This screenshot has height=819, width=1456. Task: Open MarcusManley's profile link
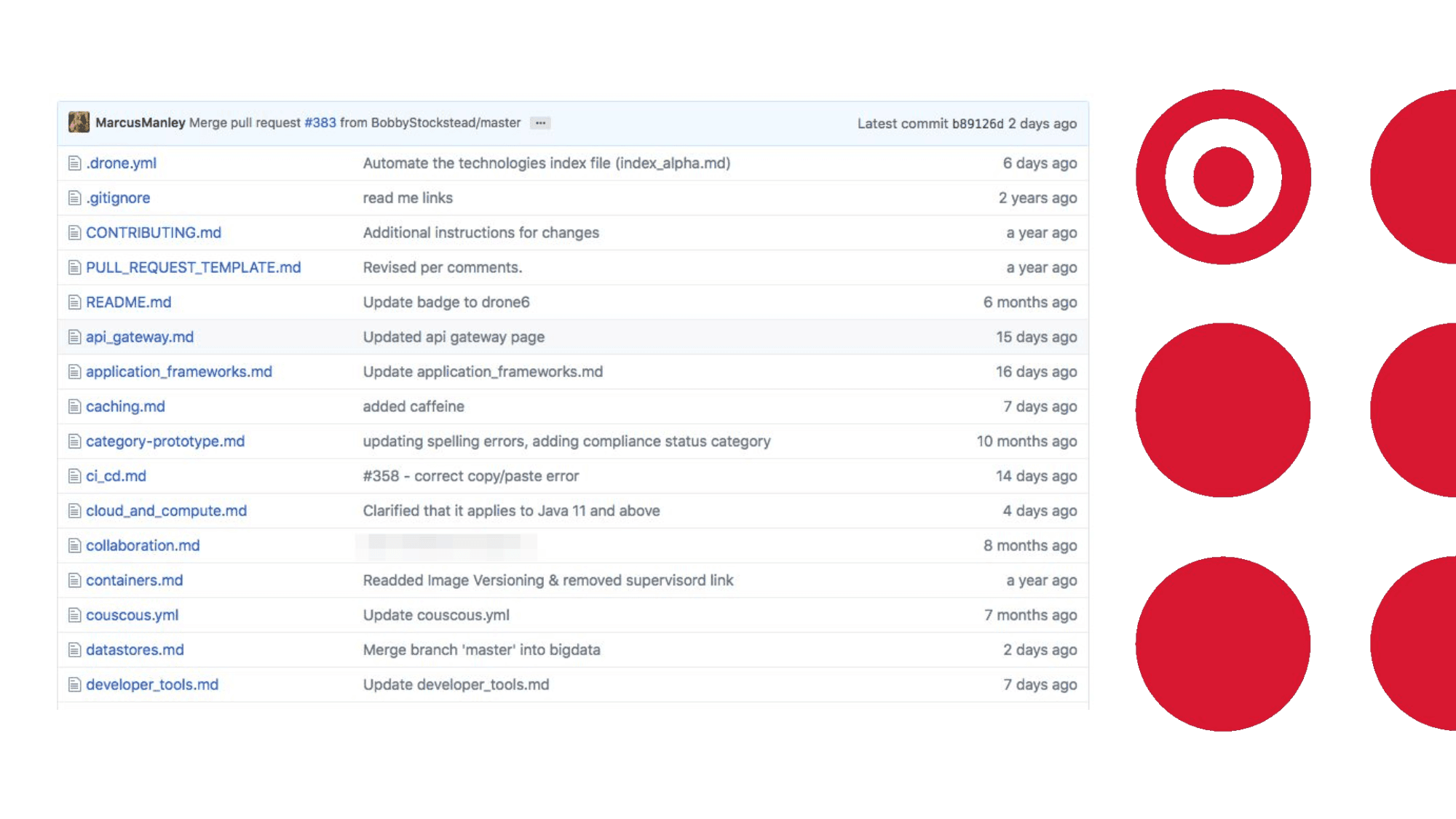point(141,123)
